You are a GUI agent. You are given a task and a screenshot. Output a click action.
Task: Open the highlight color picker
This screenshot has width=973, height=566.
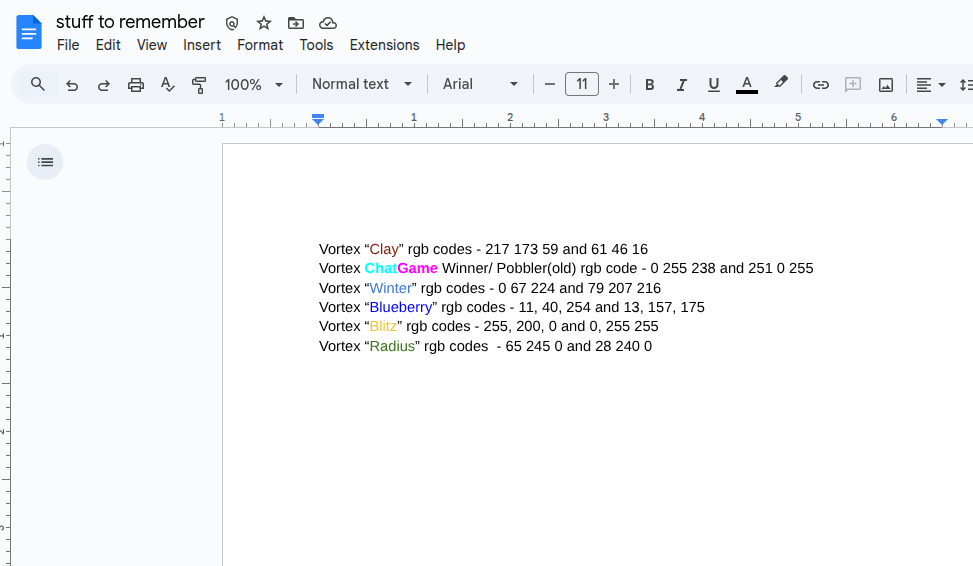click(x=781, y=83)
